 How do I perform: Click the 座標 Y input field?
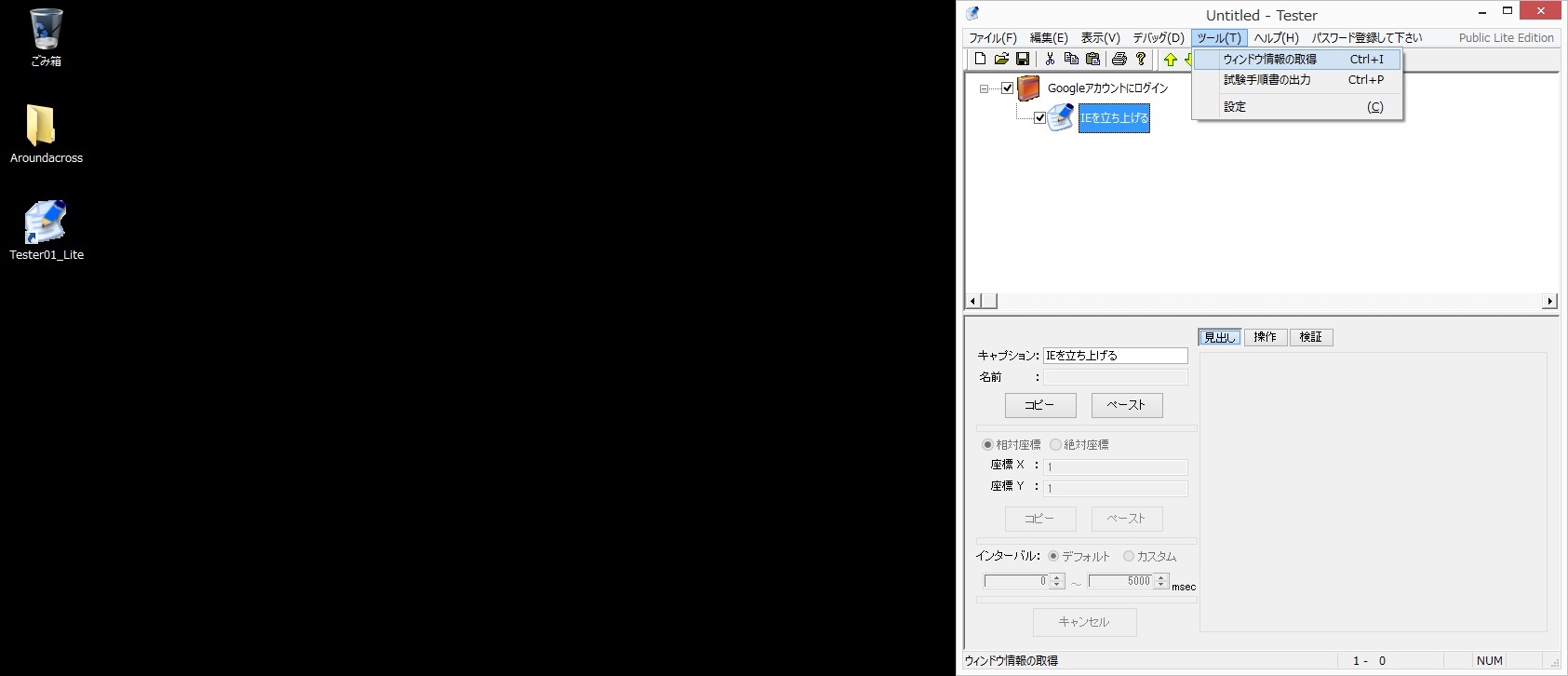pos(1116,488)
